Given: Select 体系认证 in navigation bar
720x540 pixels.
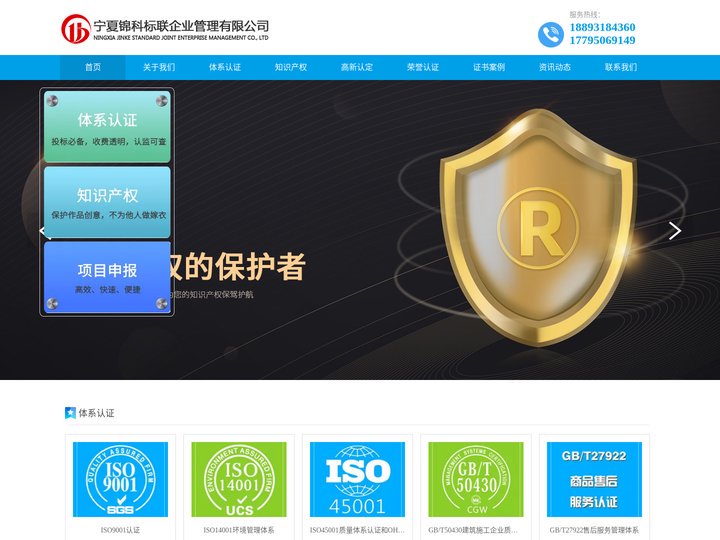Looking at the screenshot, I should tap(225, 68).
